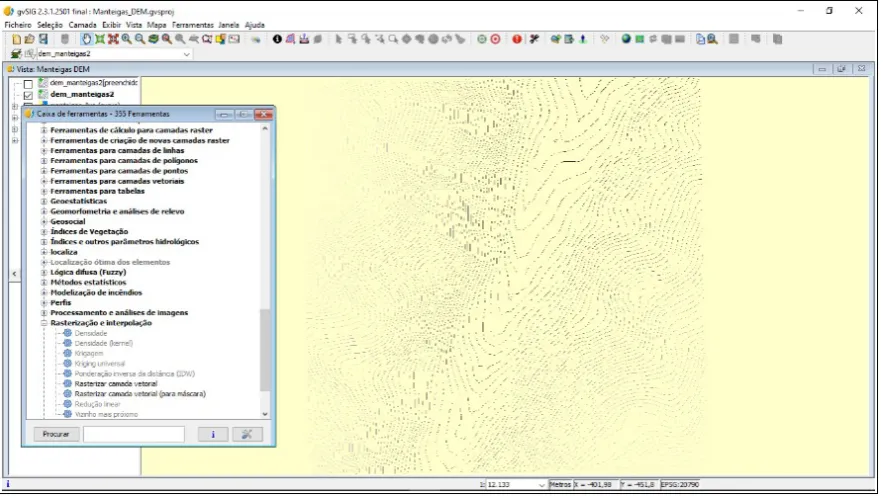Click the green zoom to full extent icon
883x498 pixels.
click(100, 39)
